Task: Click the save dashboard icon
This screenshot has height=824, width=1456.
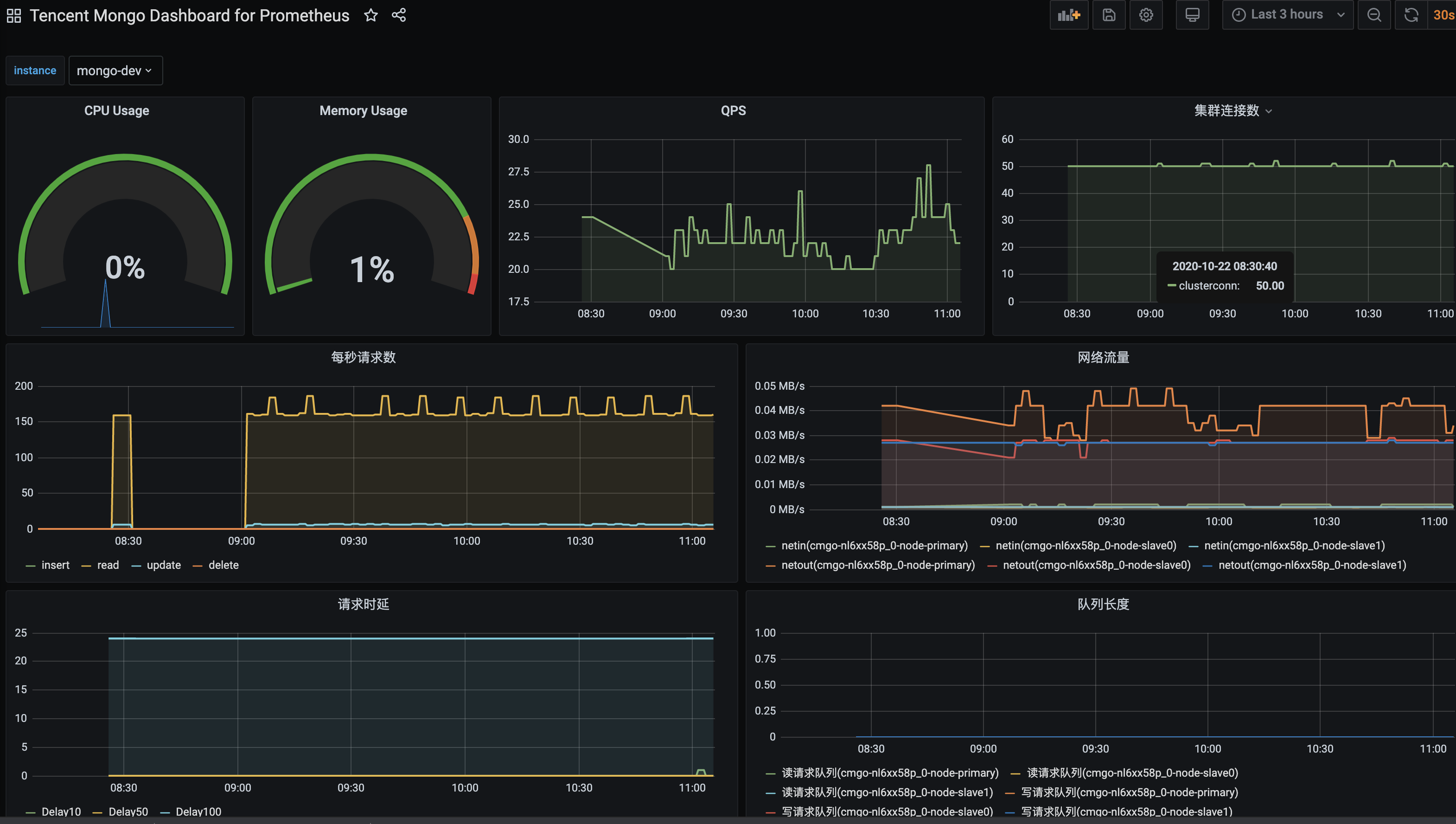Action: click(1109, 15)
